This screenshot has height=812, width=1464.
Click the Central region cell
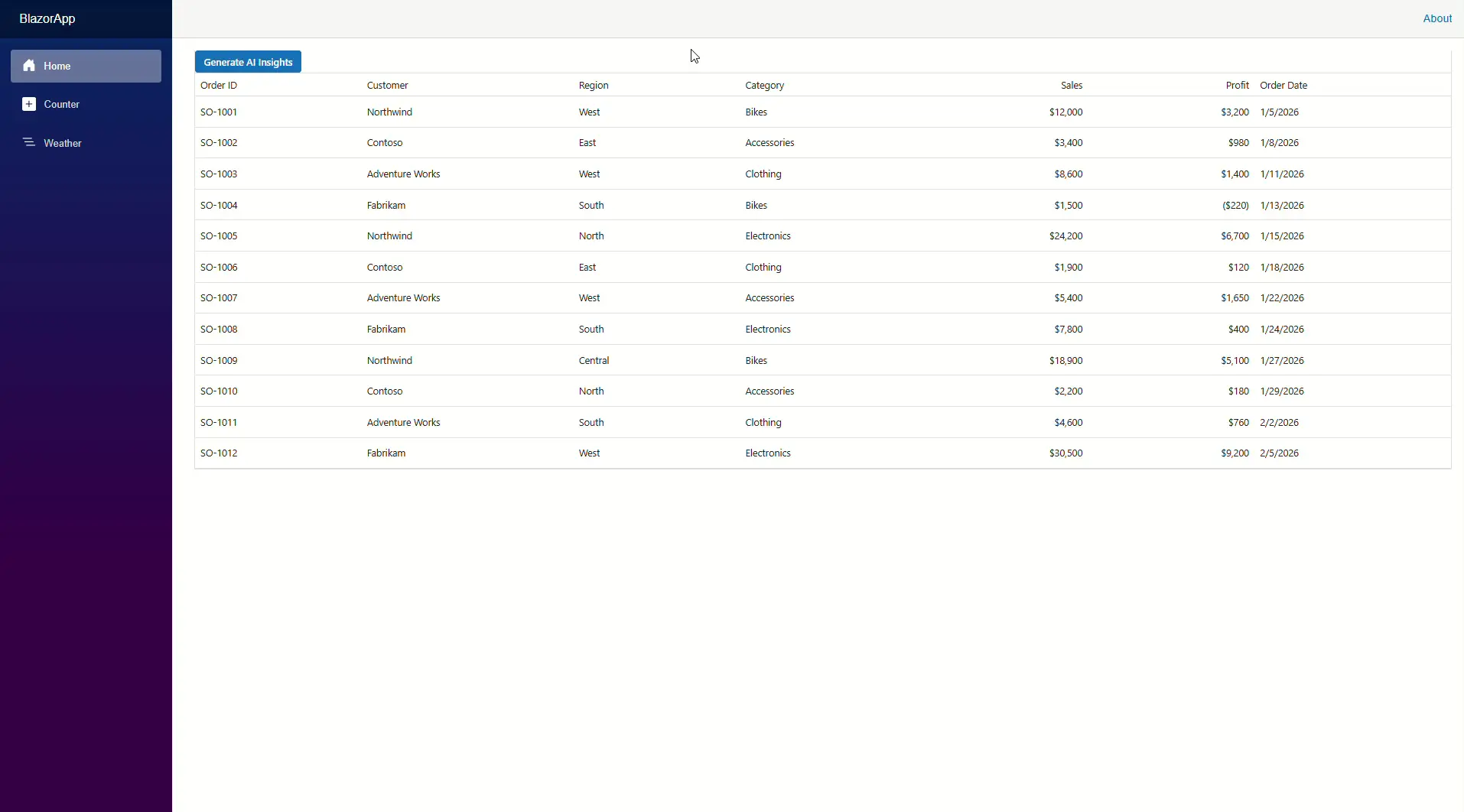tap(594, 361)
